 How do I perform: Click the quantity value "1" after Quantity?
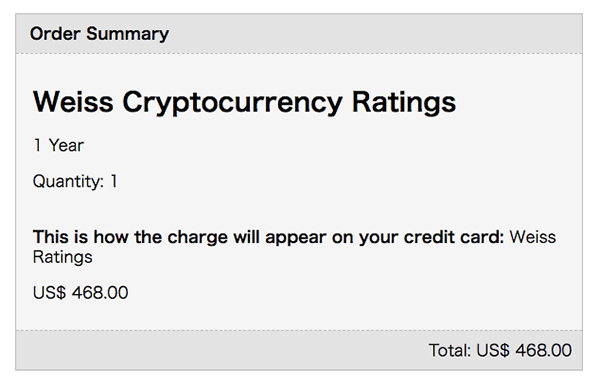(x=114, y=181)
